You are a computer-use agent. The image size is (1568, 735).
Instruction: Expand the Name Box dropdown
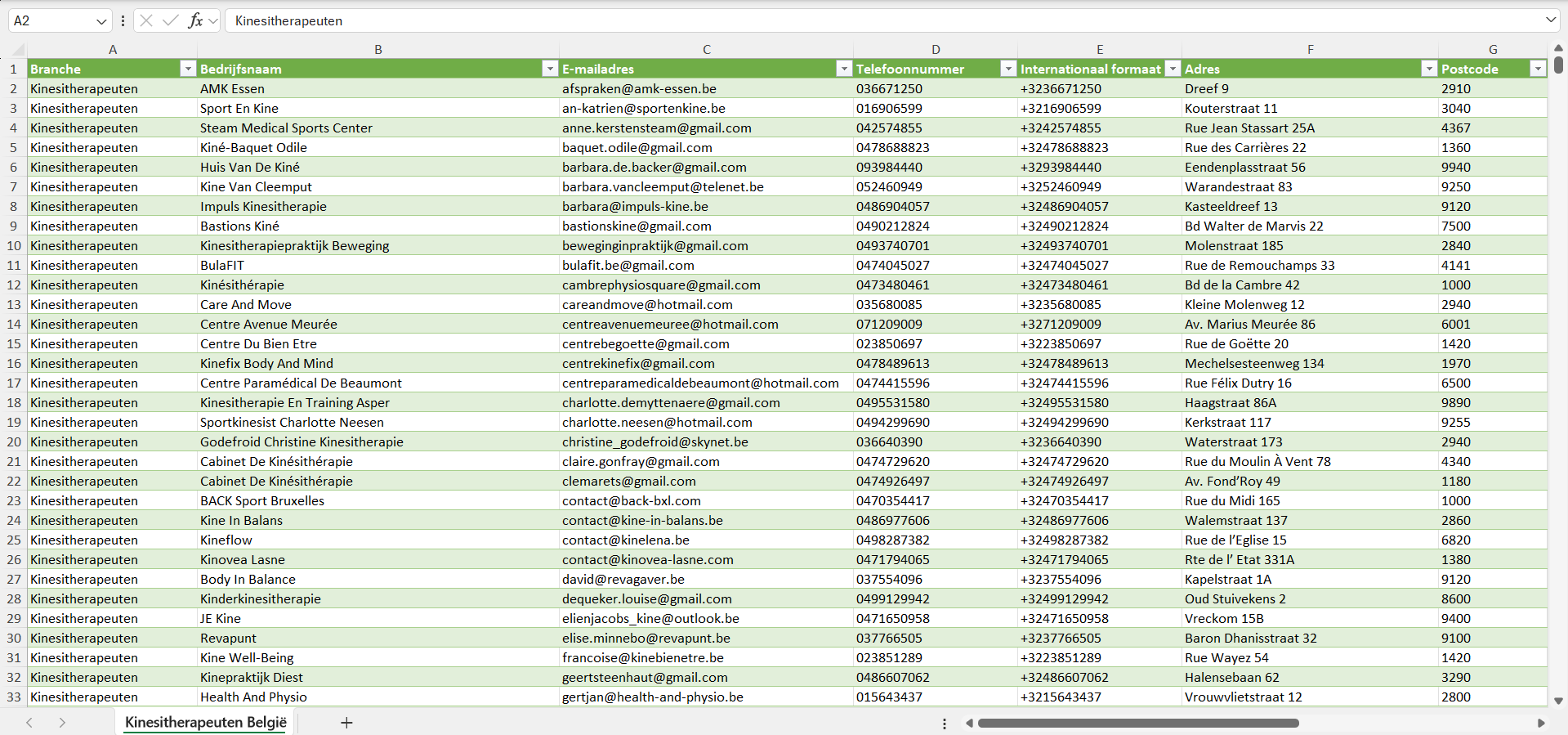101,21
